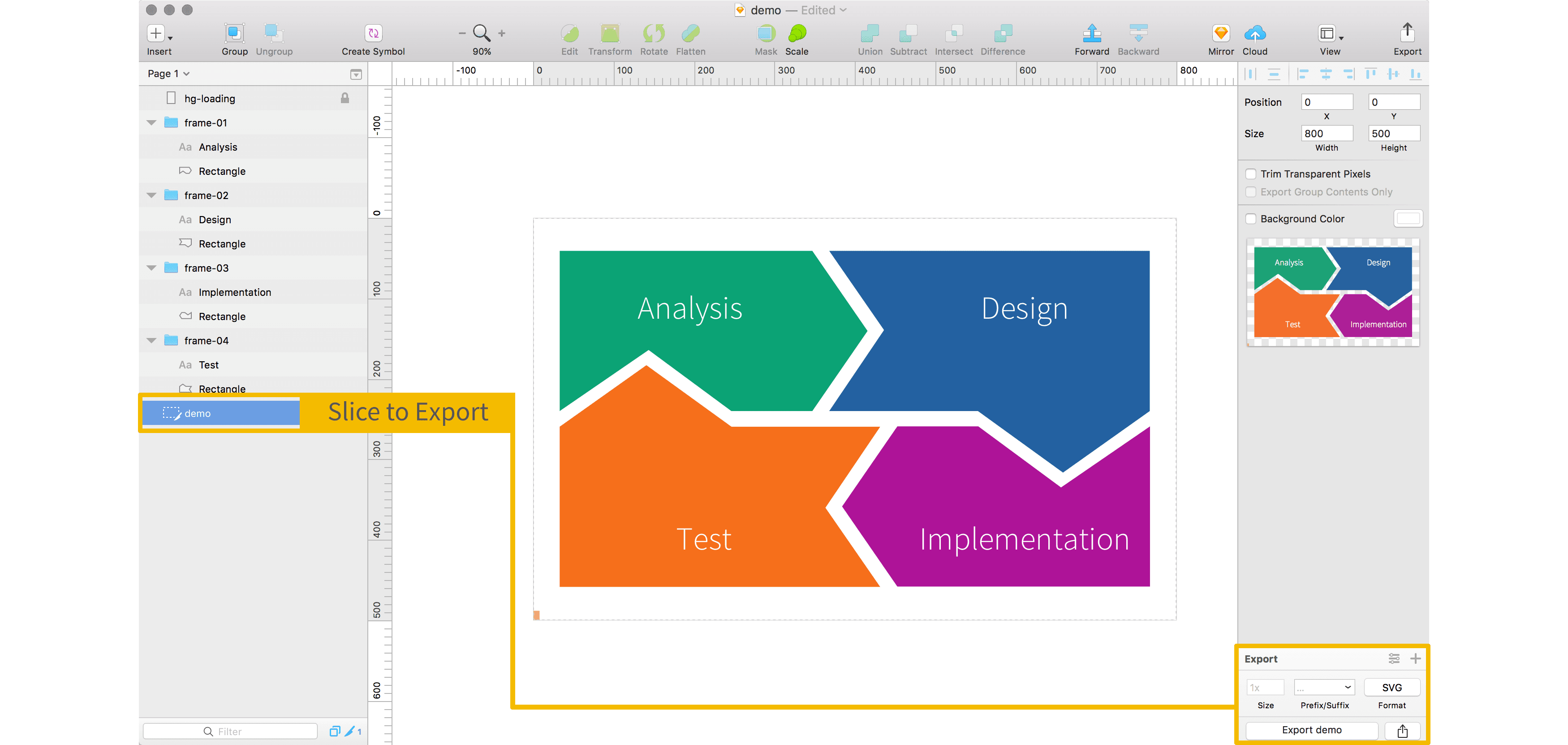Click the Cloud upload icon

tap(1254, 33)
